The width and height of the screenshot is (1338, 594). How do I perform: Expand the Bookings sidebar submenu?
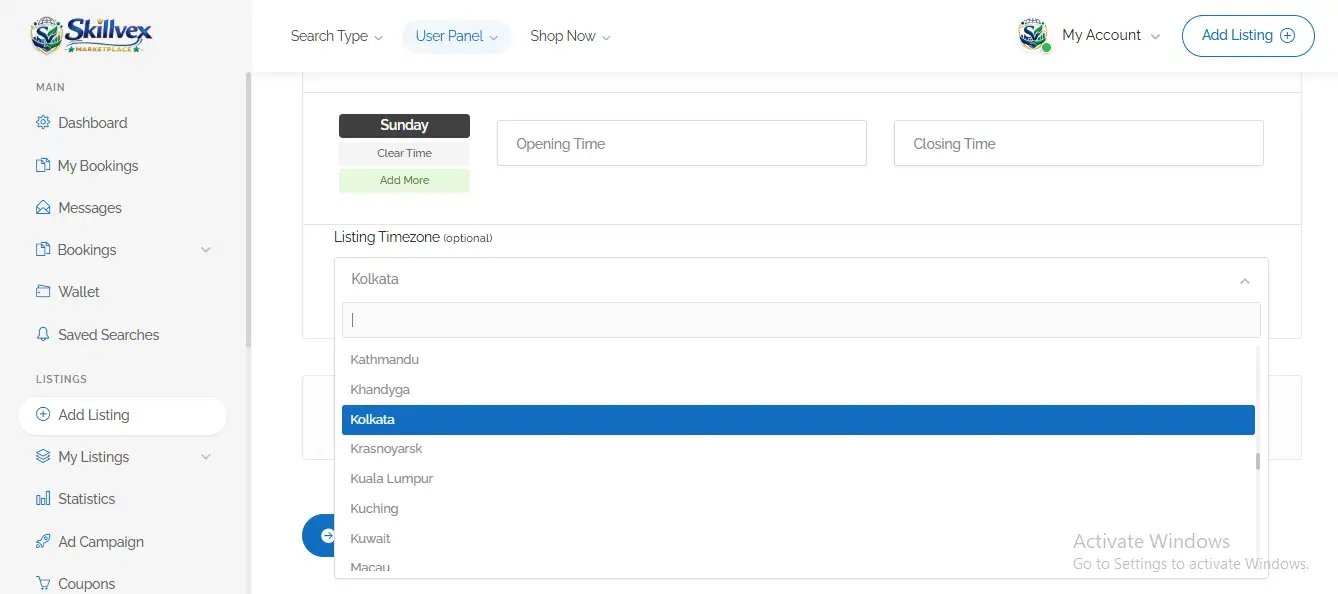coord(206,250)
